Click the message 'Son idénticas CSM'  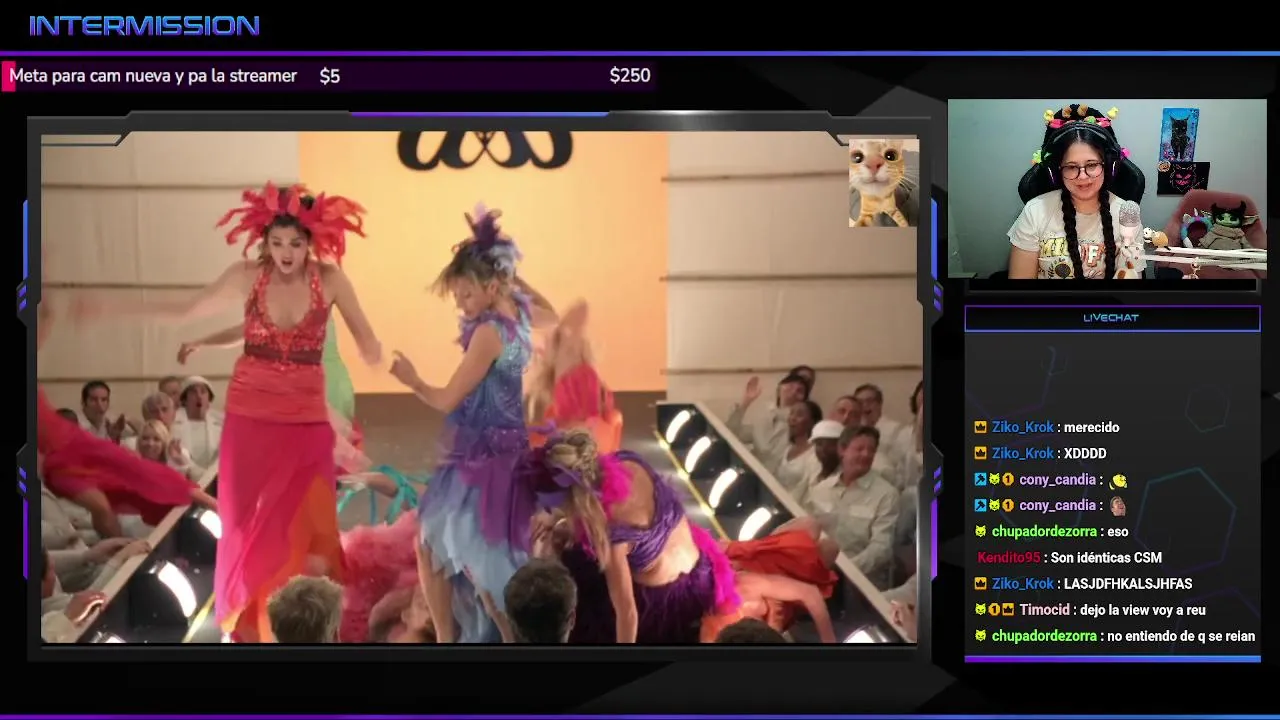point(1106,557)
